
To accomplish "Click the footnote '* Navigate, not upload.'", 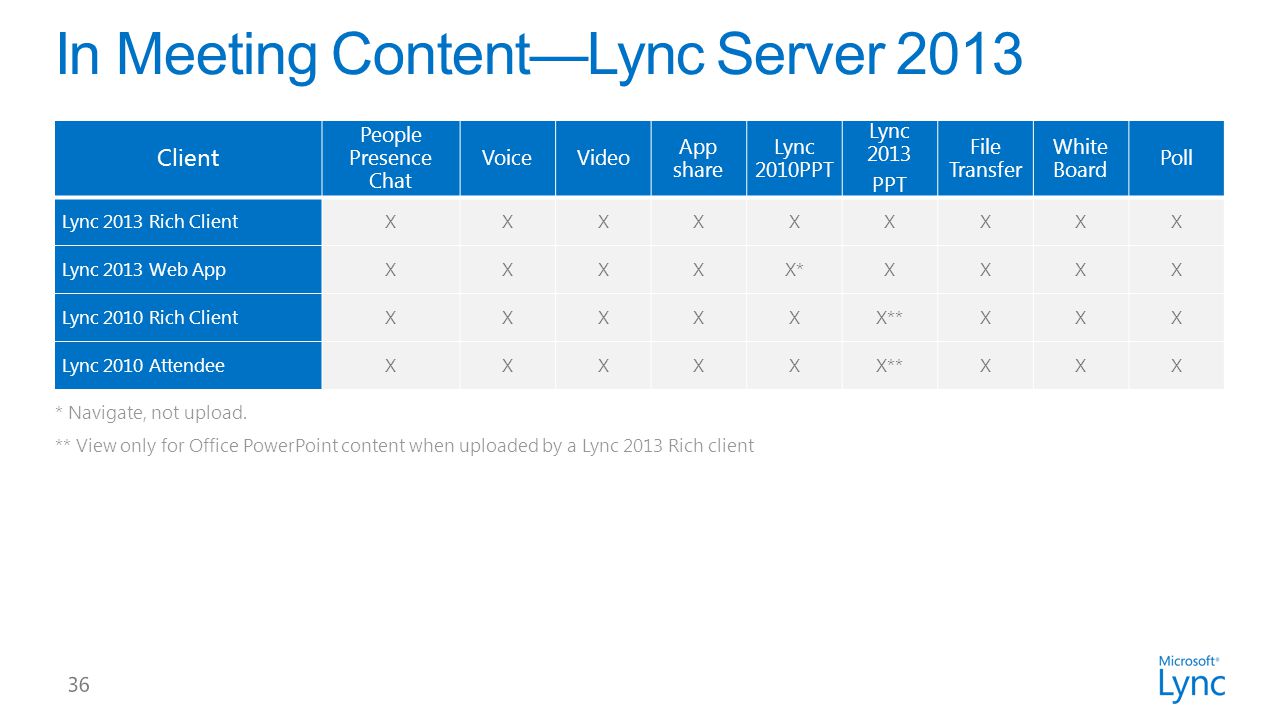I will tap(151, 413).
